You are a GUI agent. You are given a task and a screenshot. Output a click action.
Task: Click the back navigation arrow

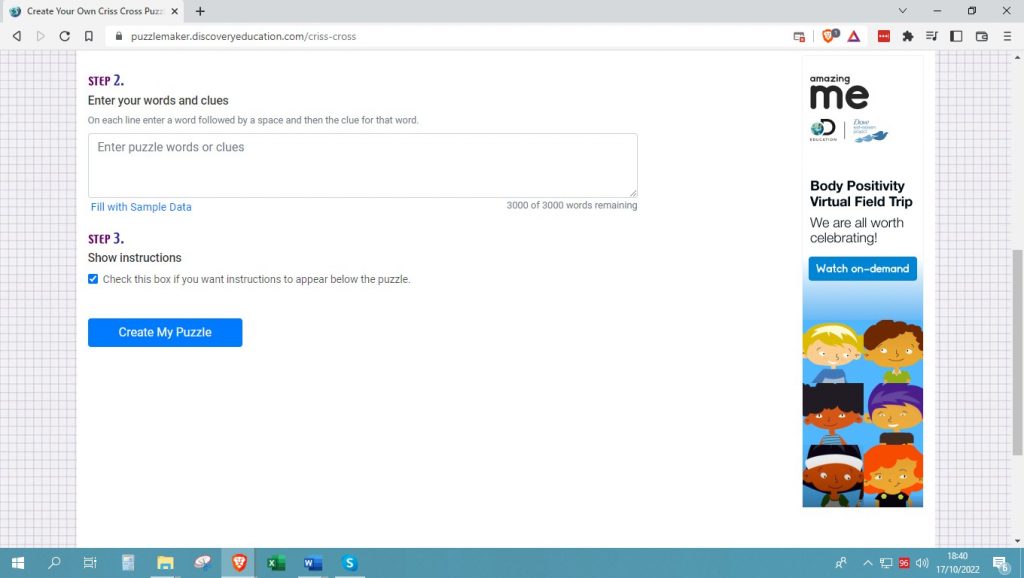(x=17, y=36)
